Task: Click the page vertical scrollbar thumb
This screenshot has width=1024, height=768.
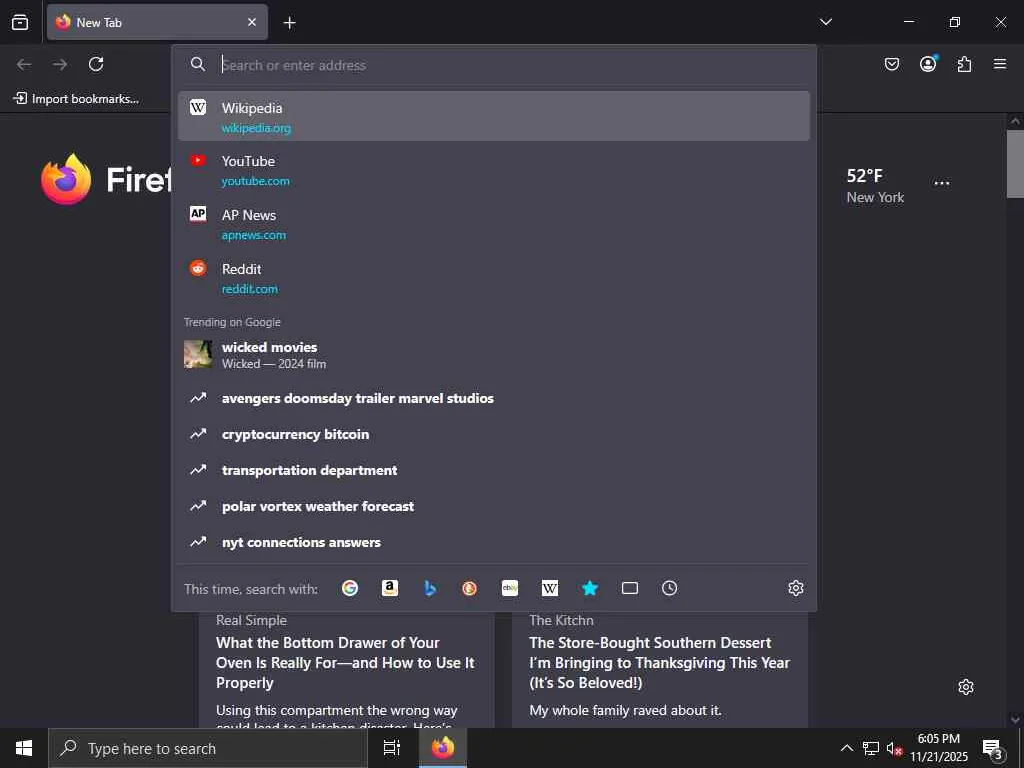Action: 1015,163
